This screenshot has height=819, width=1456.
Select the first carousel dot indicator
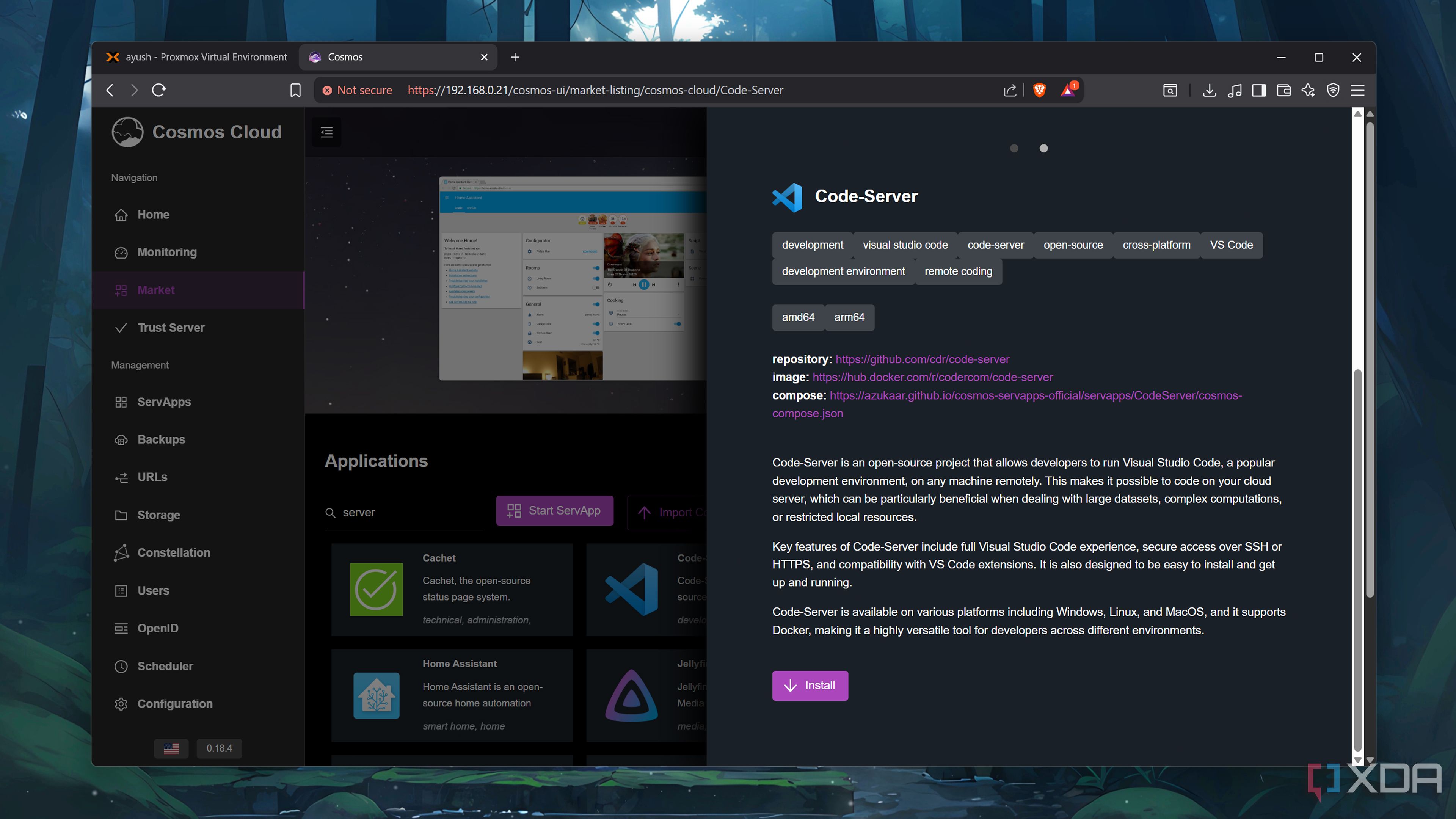point(1014,148)
